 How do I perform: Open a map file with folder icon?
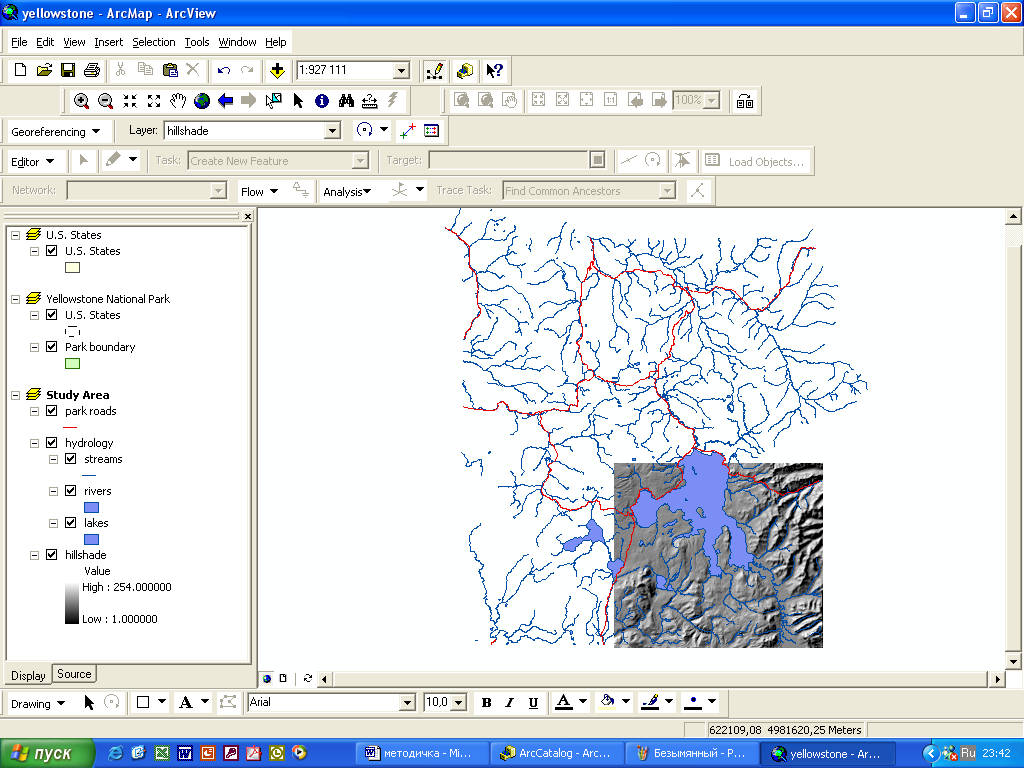click(44, 70)
